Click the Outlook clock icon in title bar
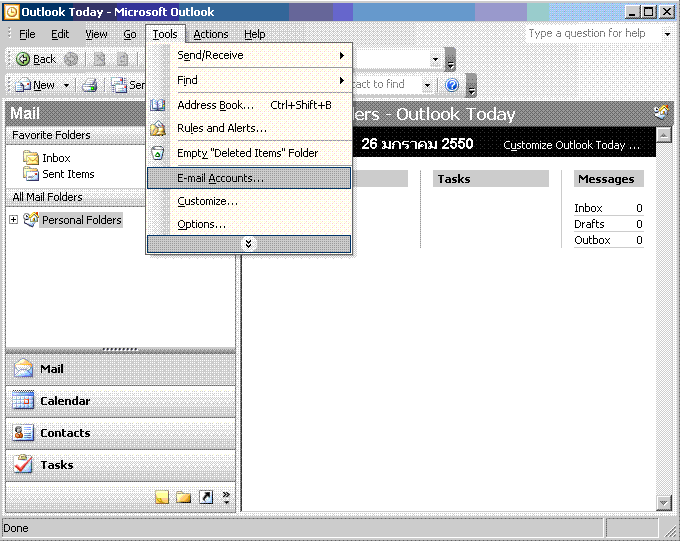 tap(12, 12)
